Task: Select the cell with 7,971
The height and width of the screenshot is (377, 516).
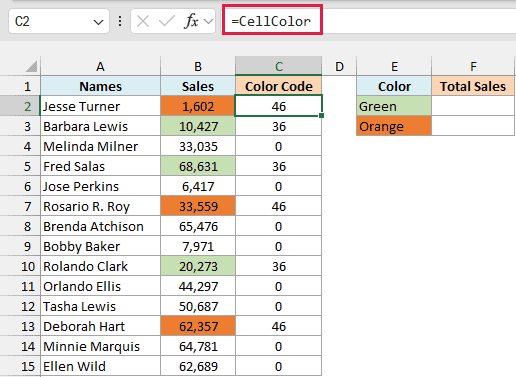Action: tap(198, 246)
